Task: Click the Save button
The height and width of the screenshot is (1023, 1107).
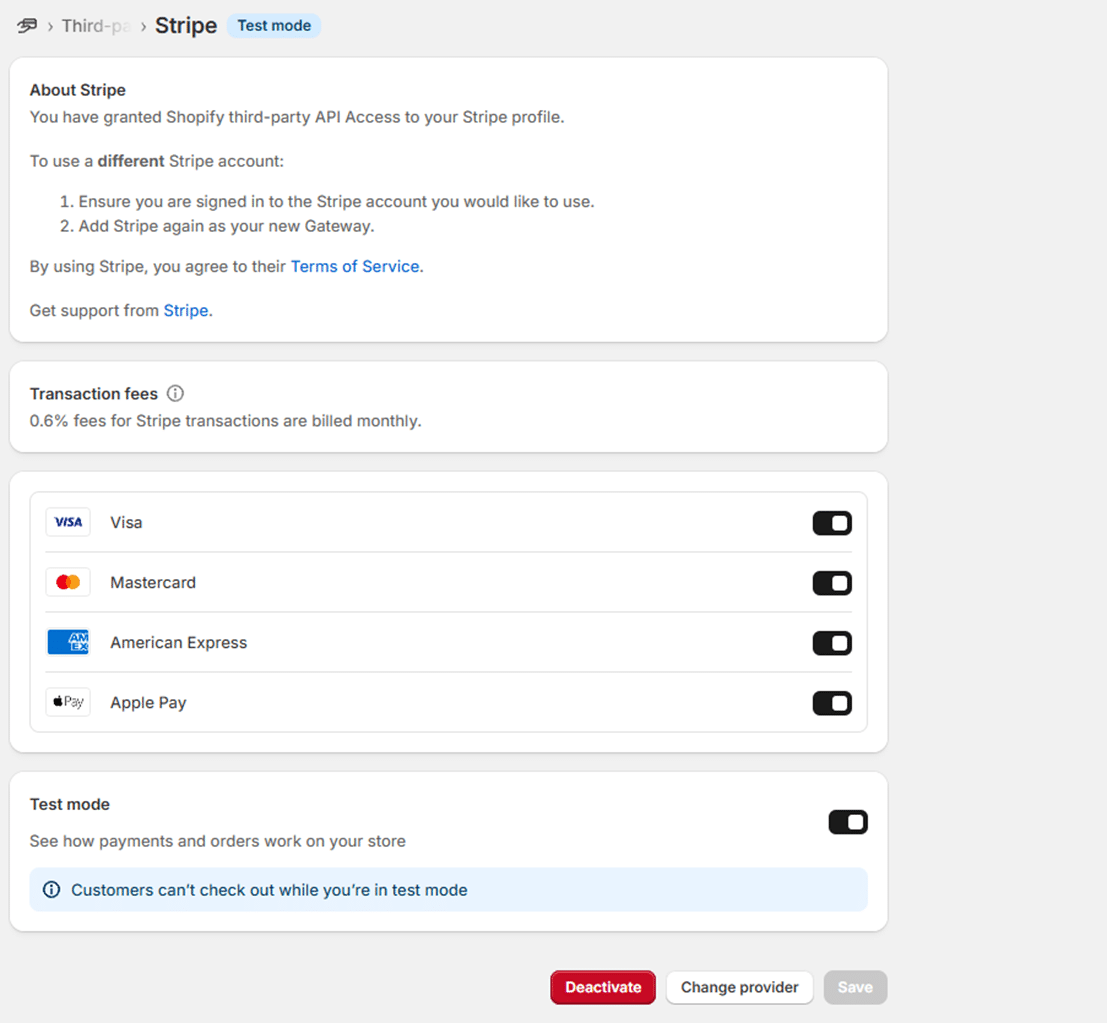Action: point(855,987)
